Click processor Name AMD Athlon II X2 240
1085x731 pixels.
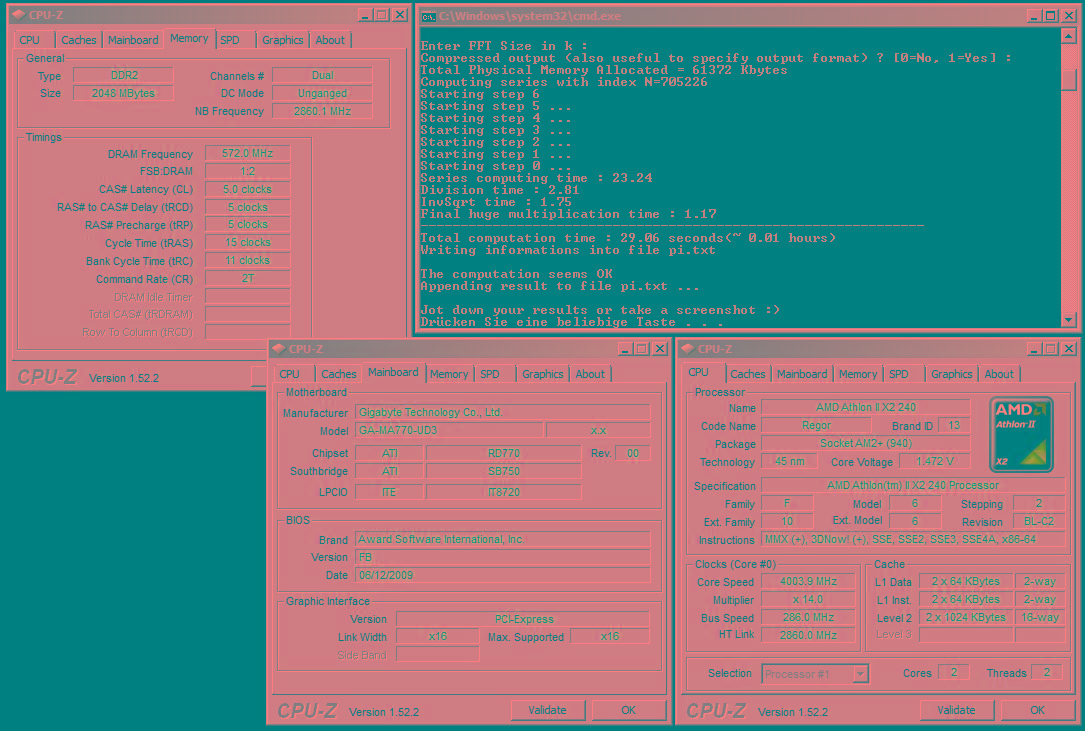point(865,408)
